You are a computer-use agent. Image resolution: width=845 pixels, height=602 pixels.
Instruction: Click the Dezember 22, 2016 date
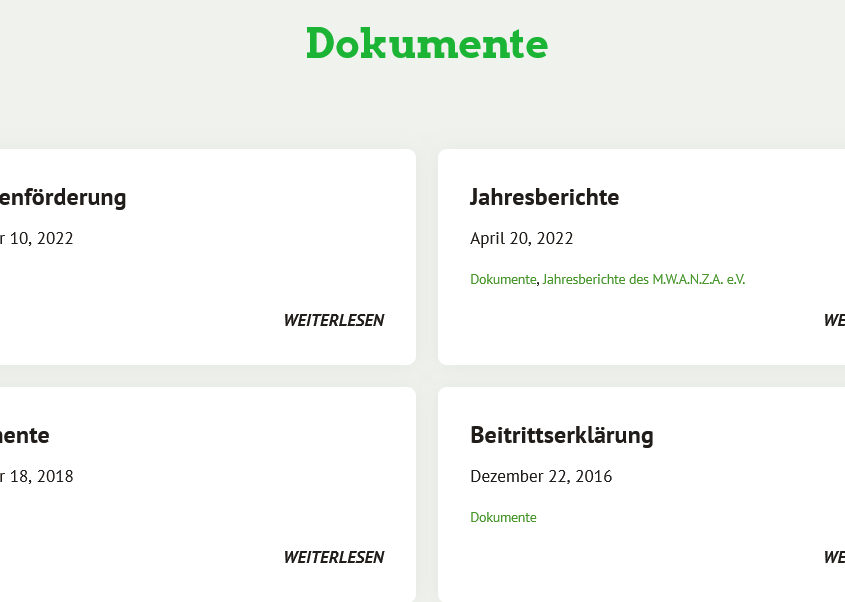pyautogui.click(x=541, y=476)
